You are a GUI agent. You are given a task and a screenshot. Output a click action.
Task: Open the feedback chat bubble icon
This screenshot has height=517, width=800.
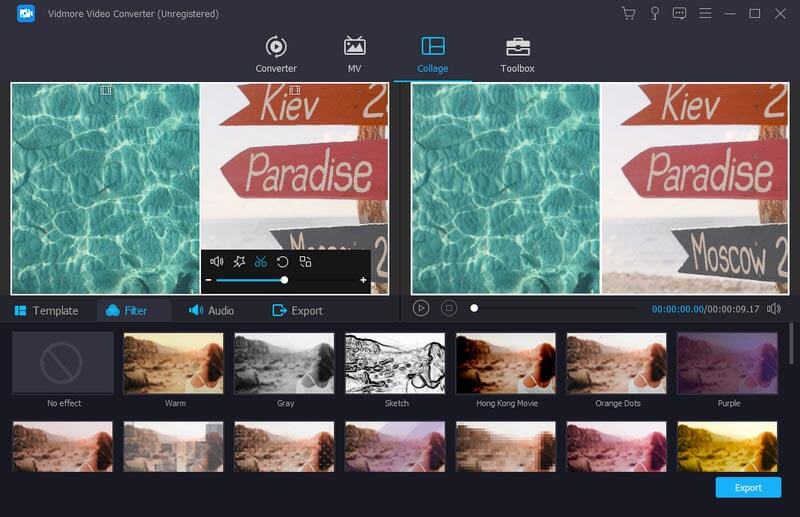(680, 14)
